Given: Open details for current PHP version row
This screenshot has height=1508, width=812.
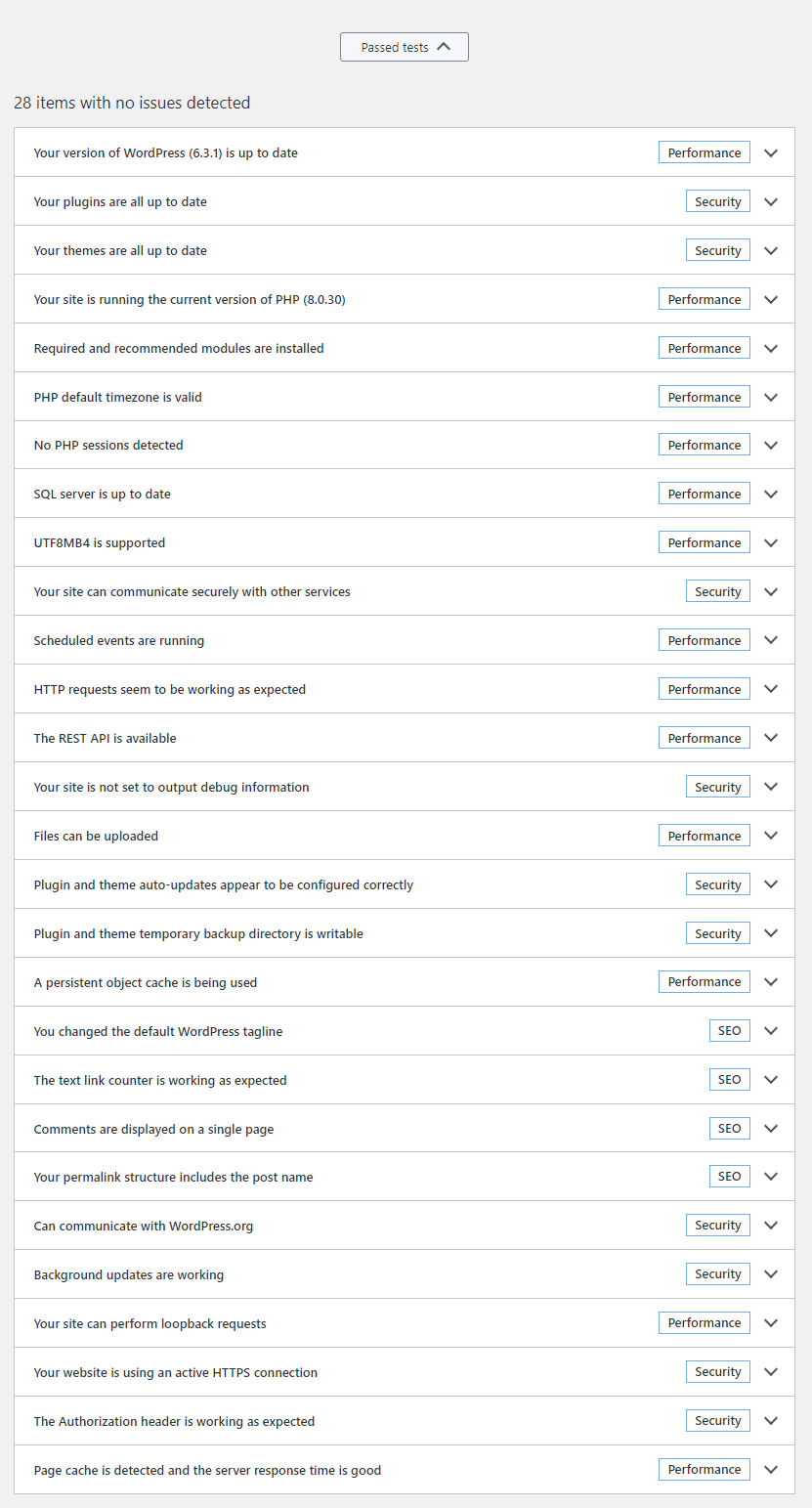Looking at the screenshot, I should (x=771, y=300).
